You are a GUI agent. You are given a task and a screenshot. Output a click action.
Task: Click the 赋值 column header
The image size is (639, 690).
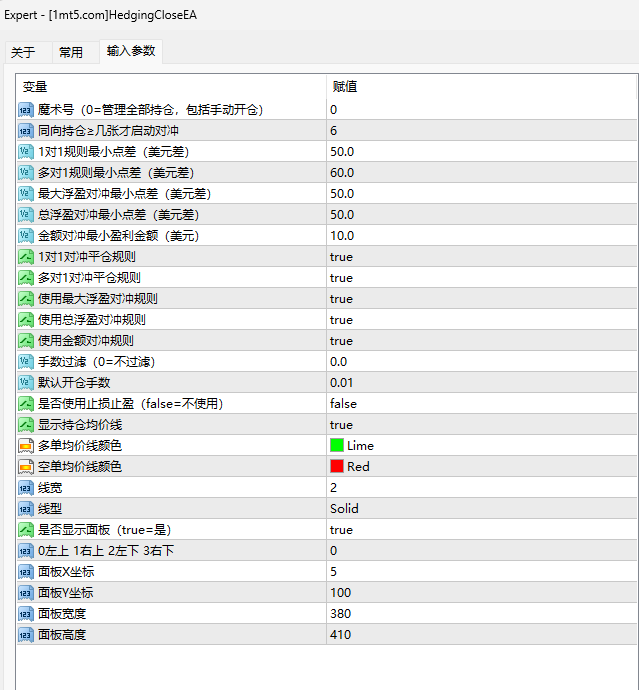[x=345, y=87]
